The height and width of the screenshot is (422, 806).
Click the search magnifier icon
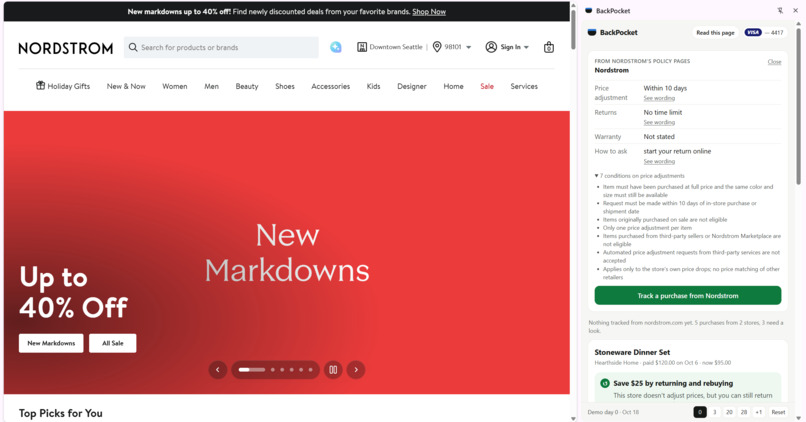click(x=133, y=47)
